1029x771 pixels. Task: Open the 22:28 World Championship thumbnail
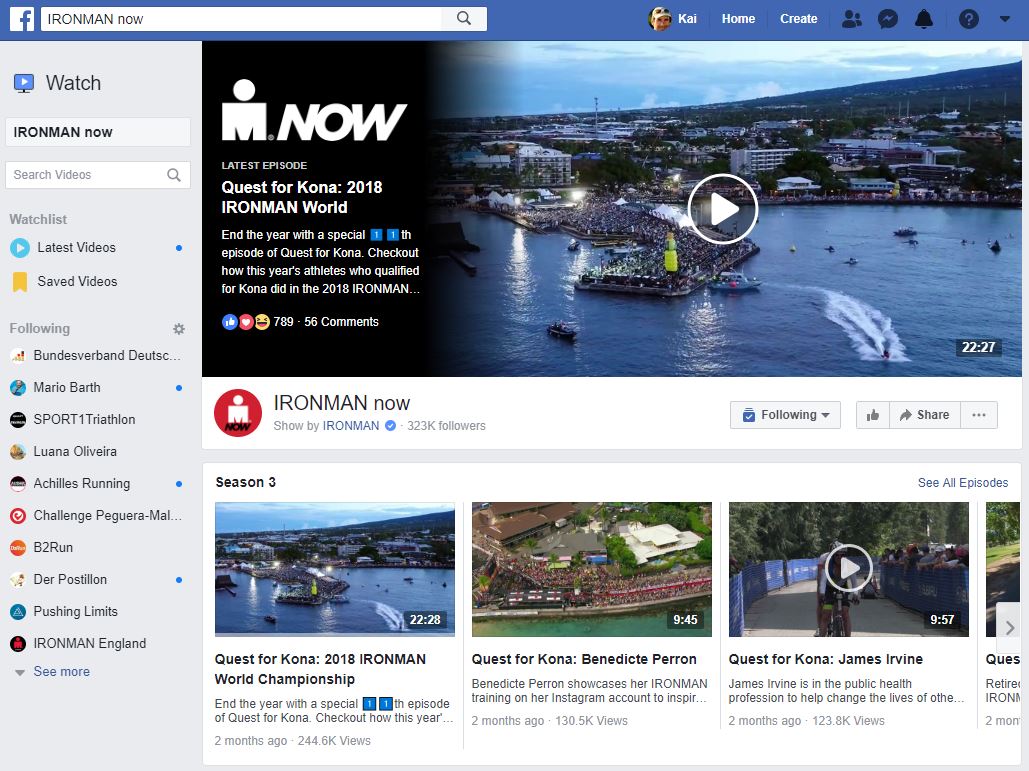point(335,570)
